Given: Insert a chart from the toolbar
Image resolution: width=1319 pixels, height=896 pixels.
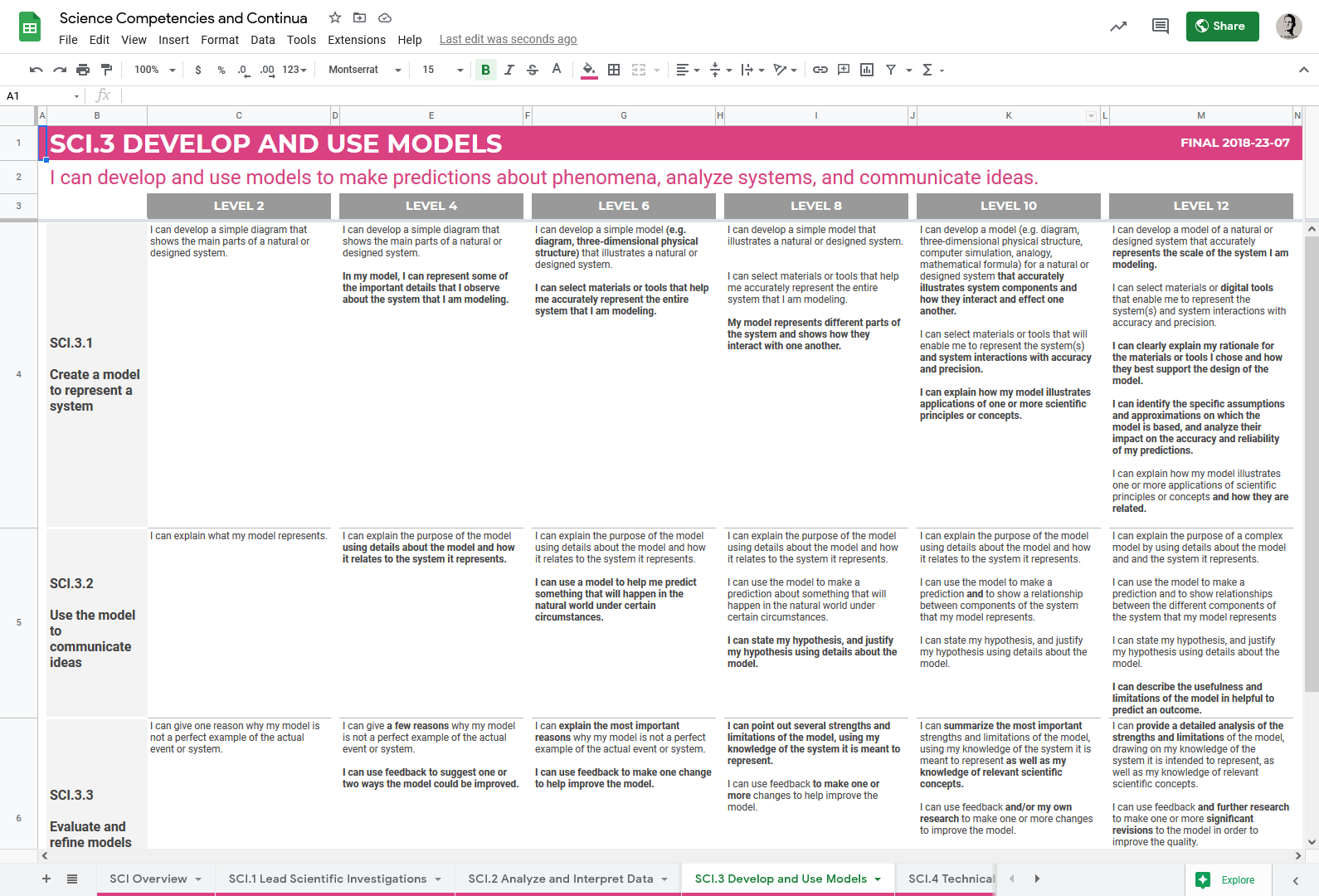Looking at the screenshot, I should pyautogui.click(x=867, y=70).
